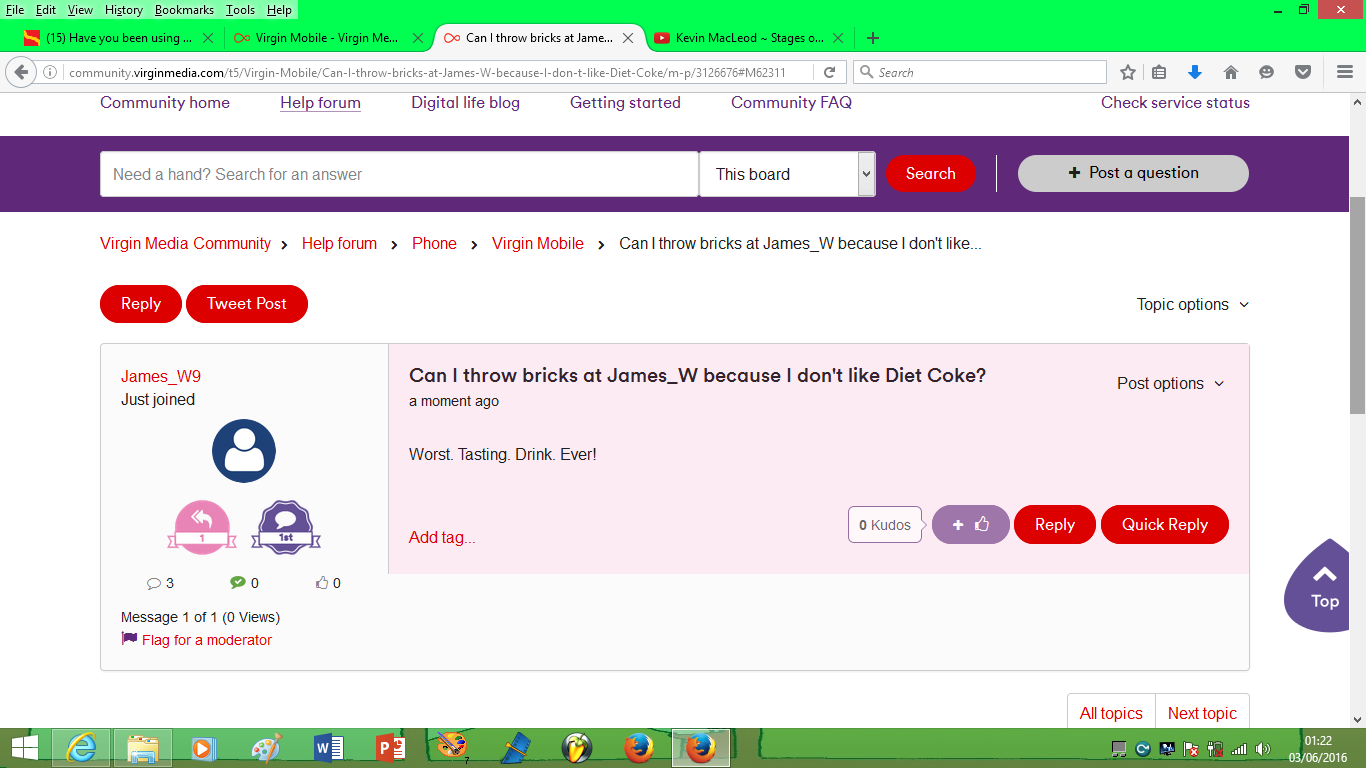The image size is (1366, 768).
Task: Click inside the 'Need a hand?' search field
Action: pos(398,173)
